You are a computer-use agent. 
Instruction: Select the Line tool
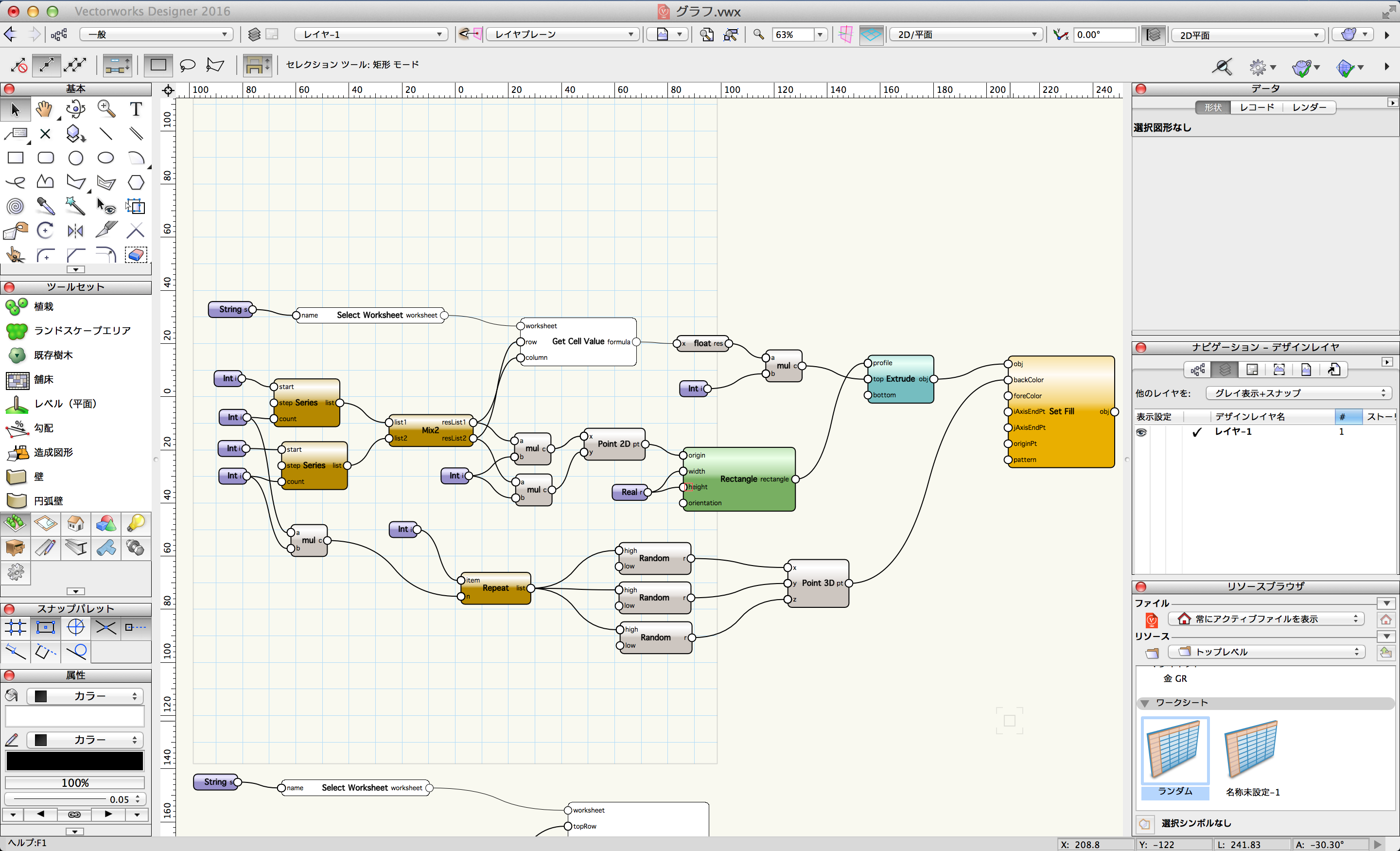point(105,134)
